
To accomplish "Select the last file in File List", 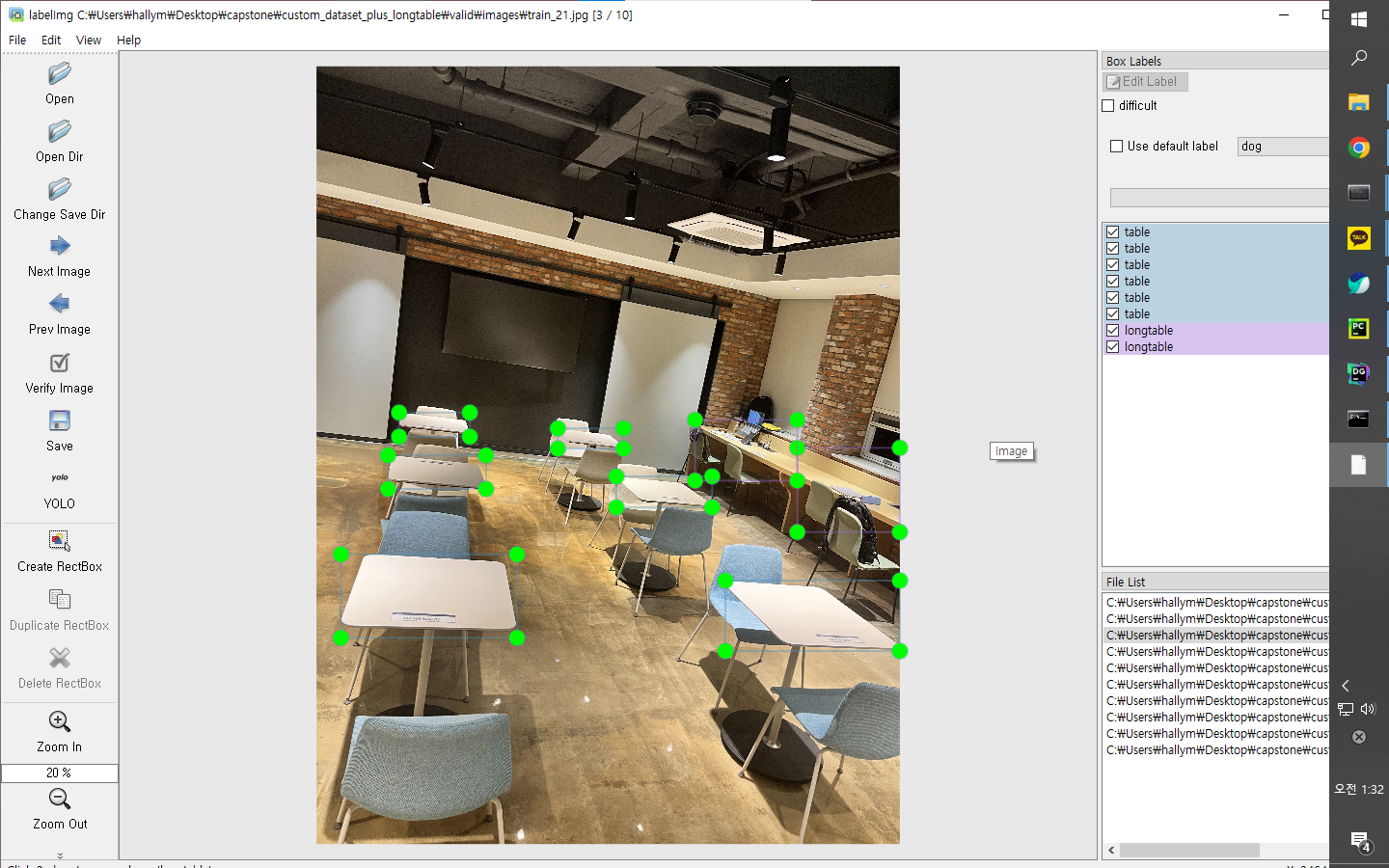I will tap(1216, 750).
